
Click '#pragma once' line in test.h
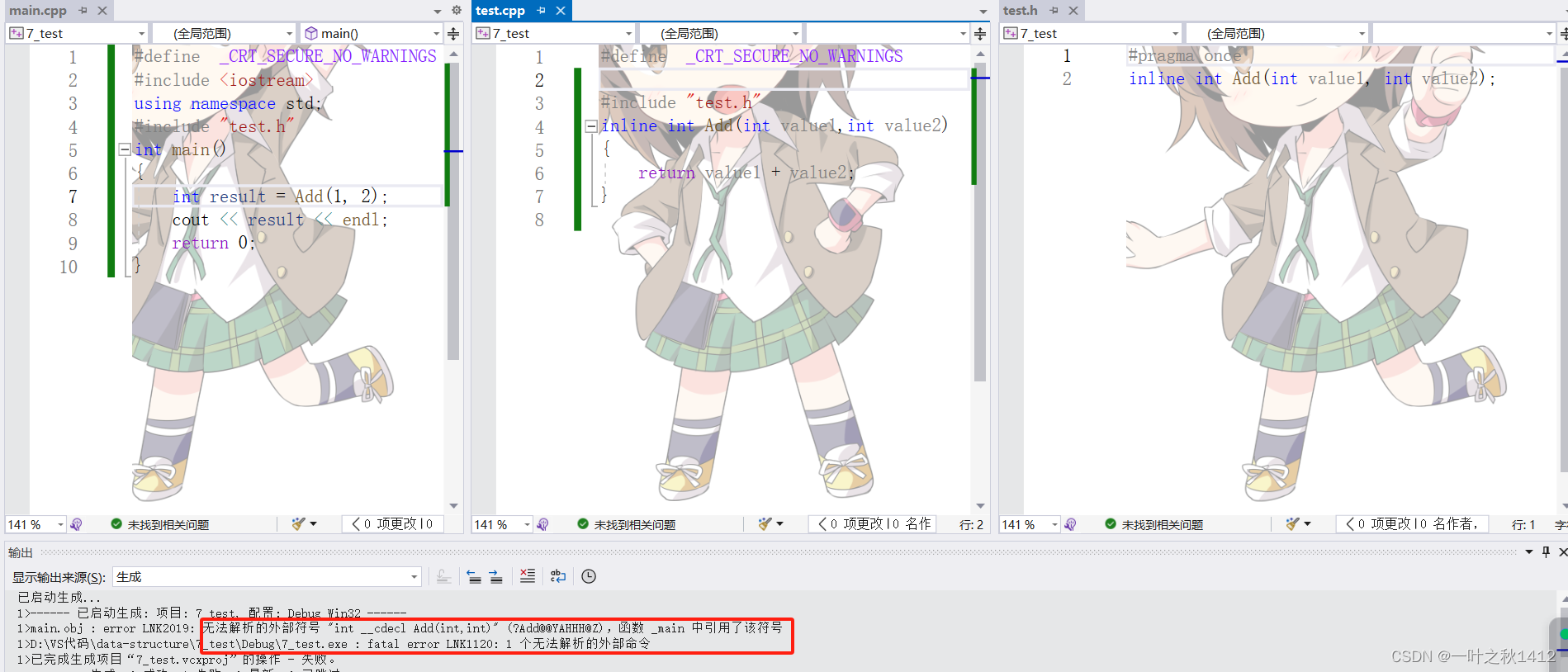pyautogui.click(x=1184, y=56)
